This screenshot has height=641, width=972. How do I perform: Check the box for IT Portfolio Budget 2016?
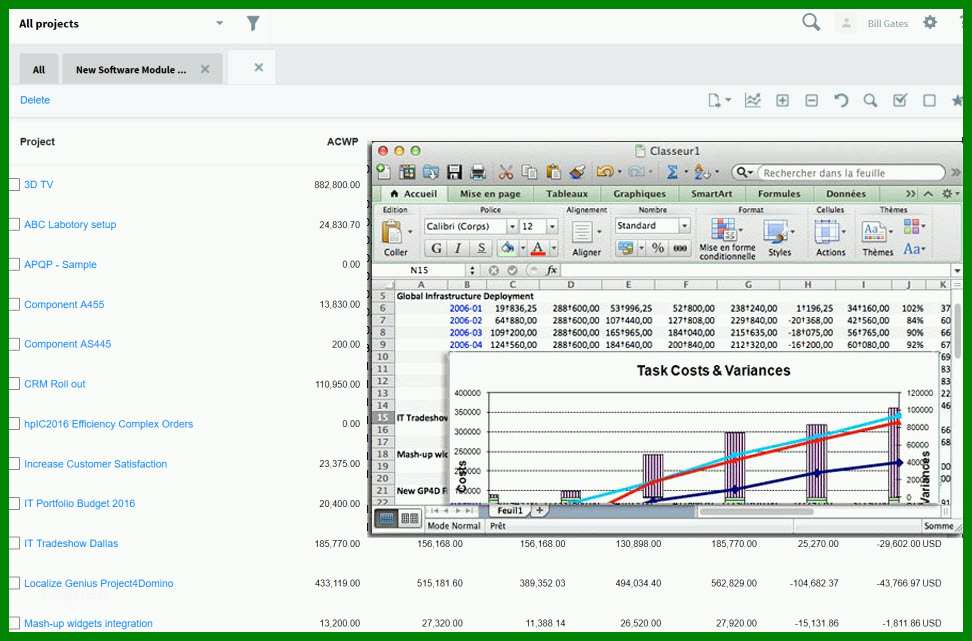coord(14,503)
